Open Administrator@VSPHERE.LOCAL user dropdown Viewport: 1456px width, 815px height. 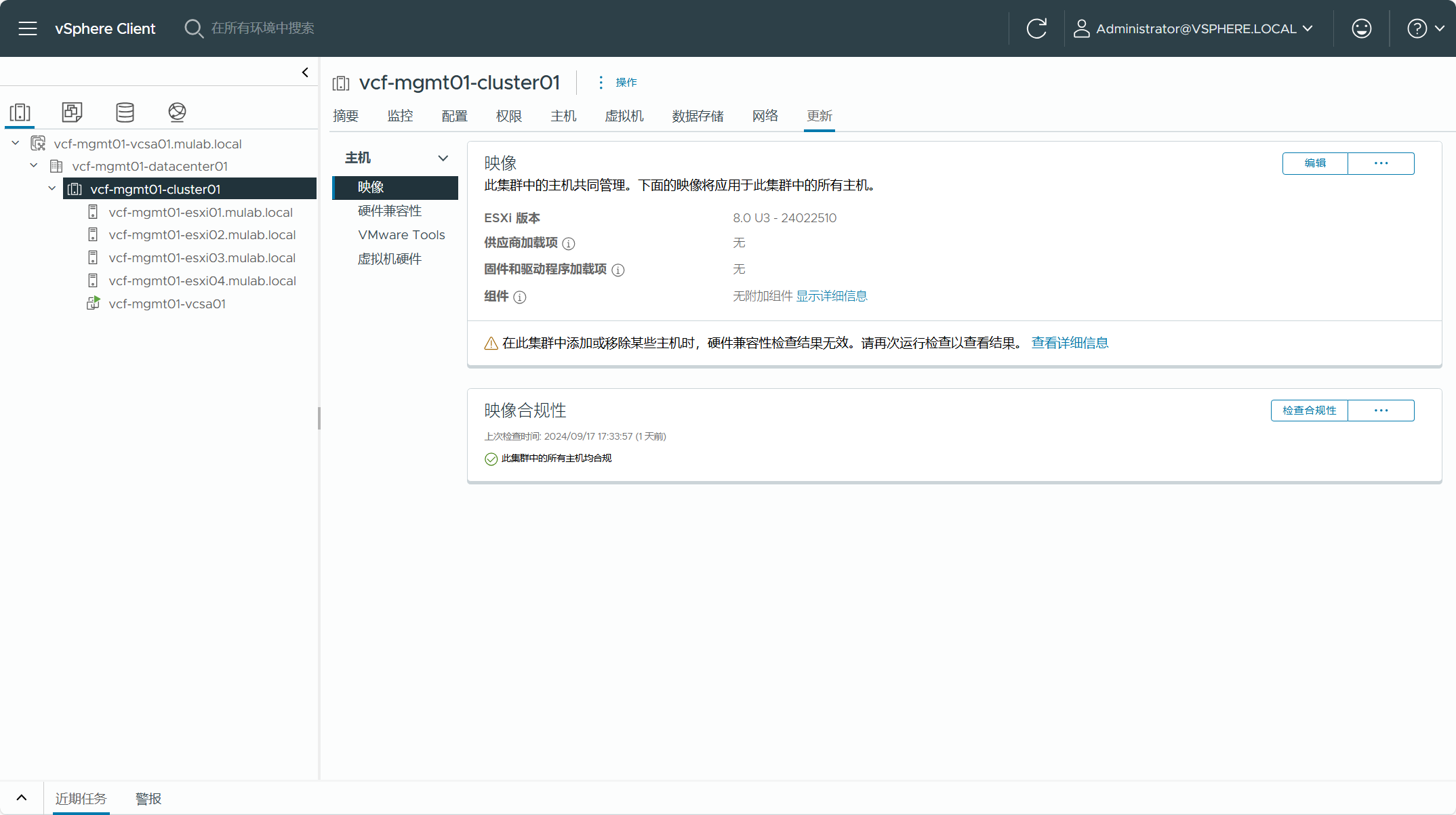point(1196,28)
